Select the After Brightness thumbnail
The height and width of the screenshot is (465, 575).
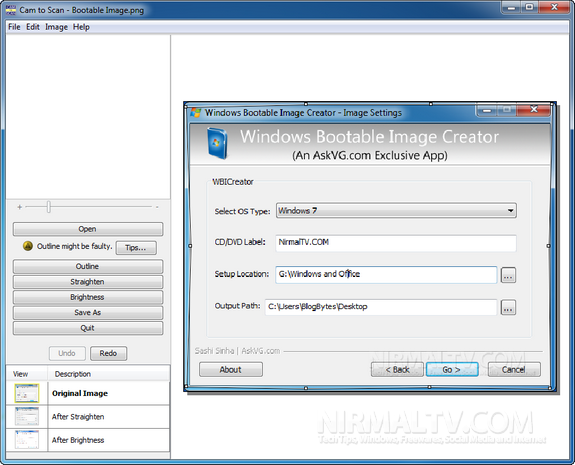(27, 440)
